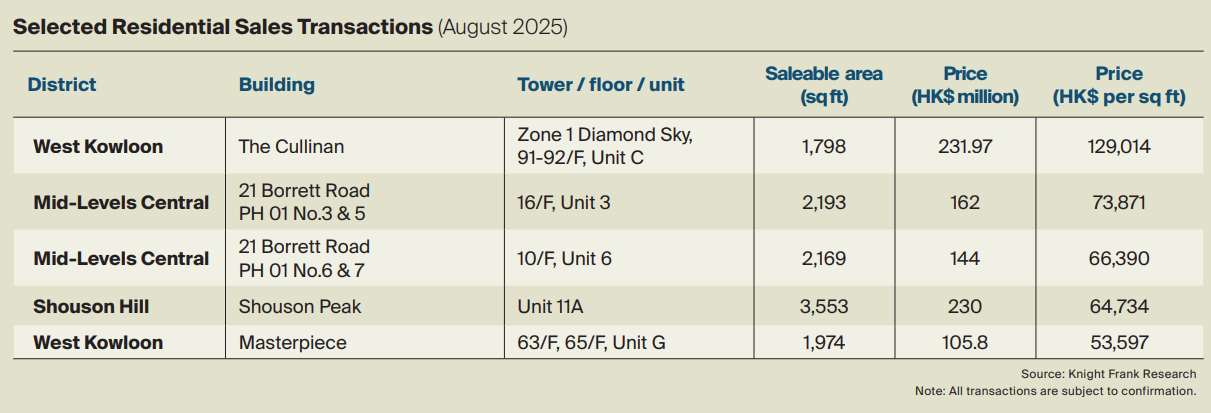This screenshot has width=1211, height=413.
Task: Click the Building column header
Action: [276, 85]
